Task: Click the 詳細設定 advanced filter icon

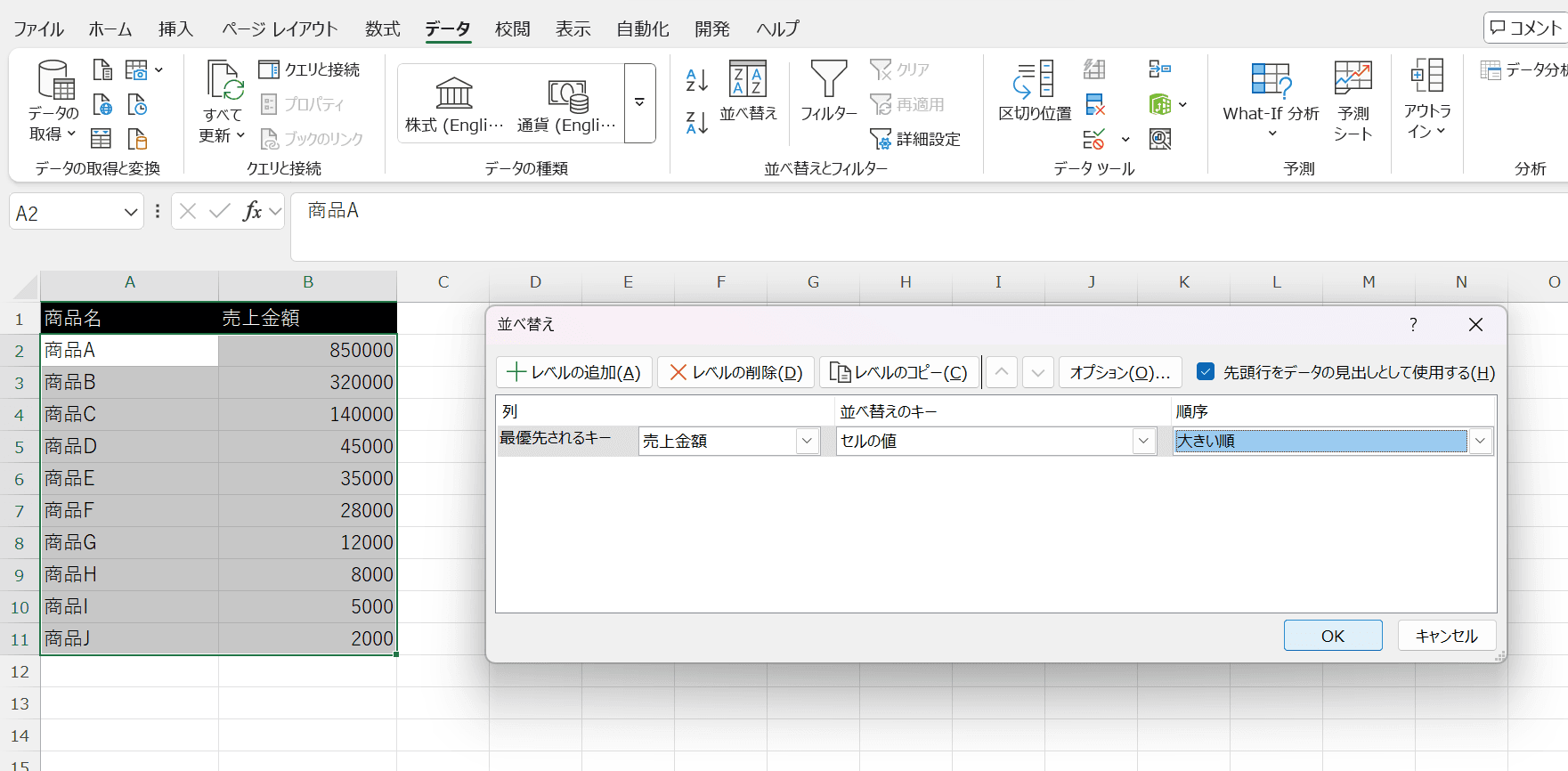Action: coord(916,139)
